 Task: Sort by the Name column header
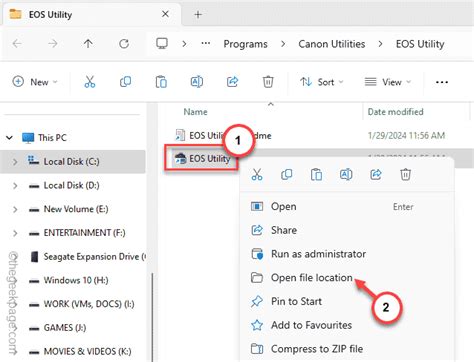(x=195, y=112)
